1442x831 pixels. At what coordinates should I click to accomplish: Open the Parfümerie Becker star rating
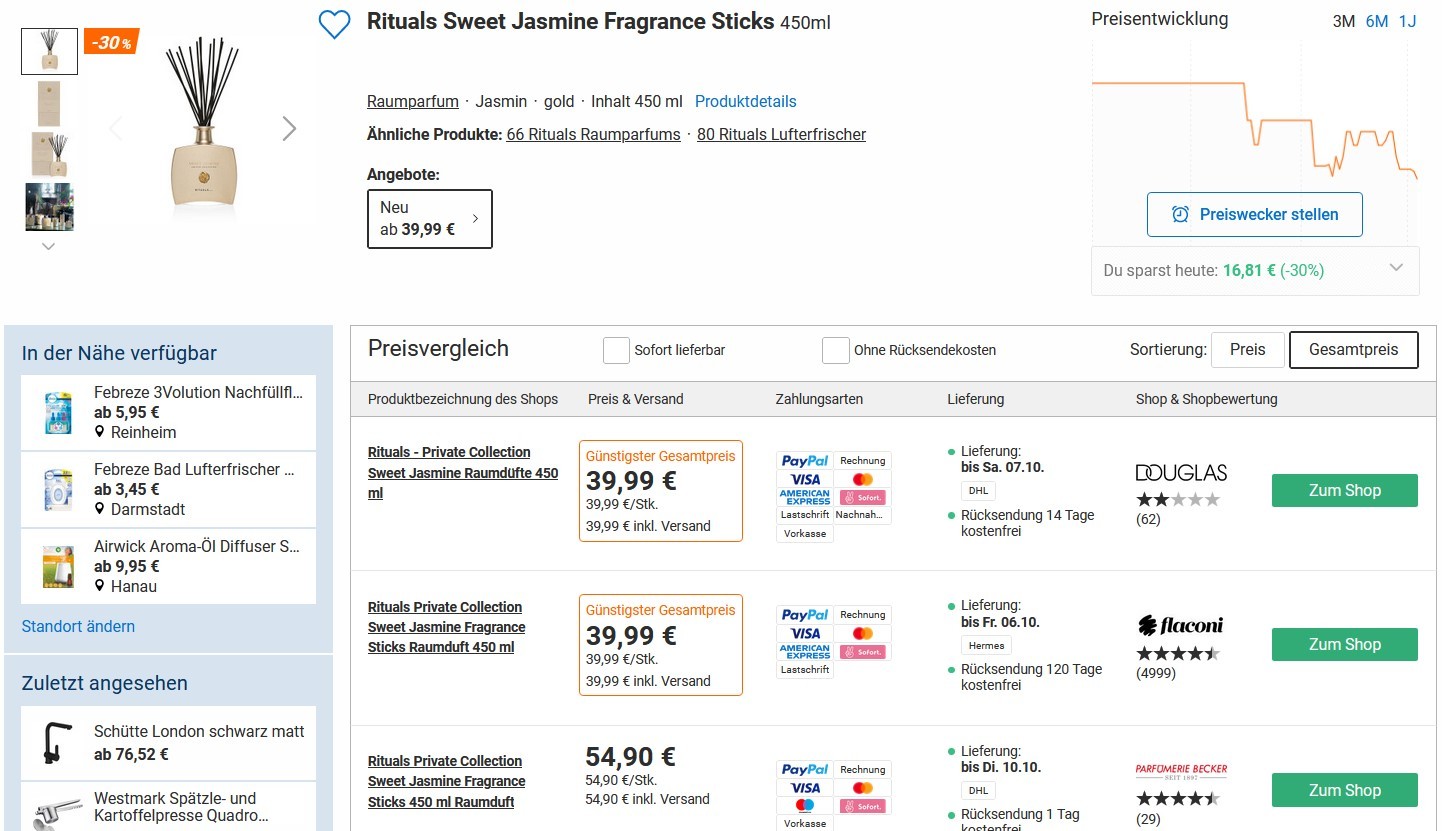click(1178, 799)
